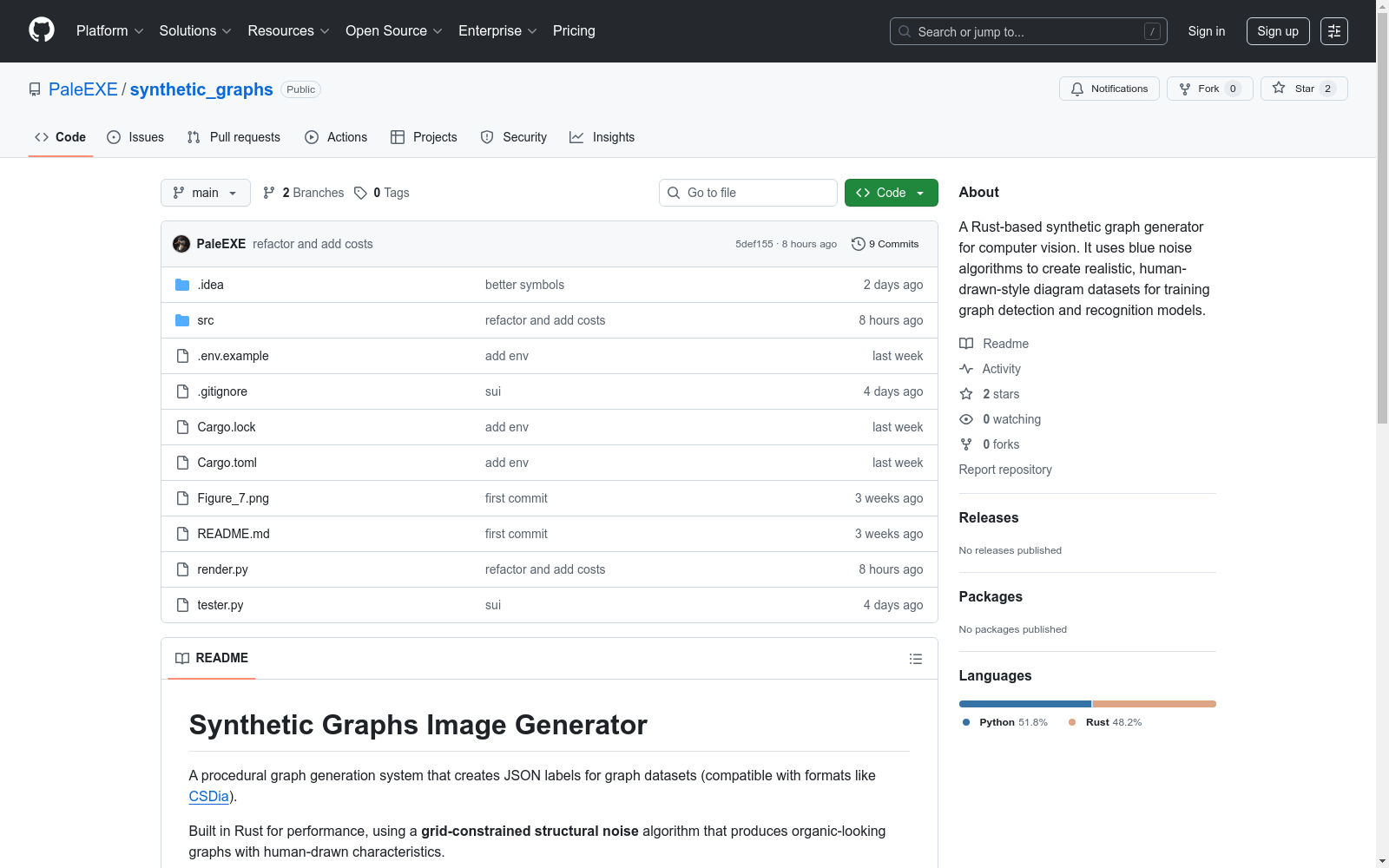Image resolution: width=1389 pixels, height=868 pixels.
Task: Click Report repository link
Action: 1005,470
